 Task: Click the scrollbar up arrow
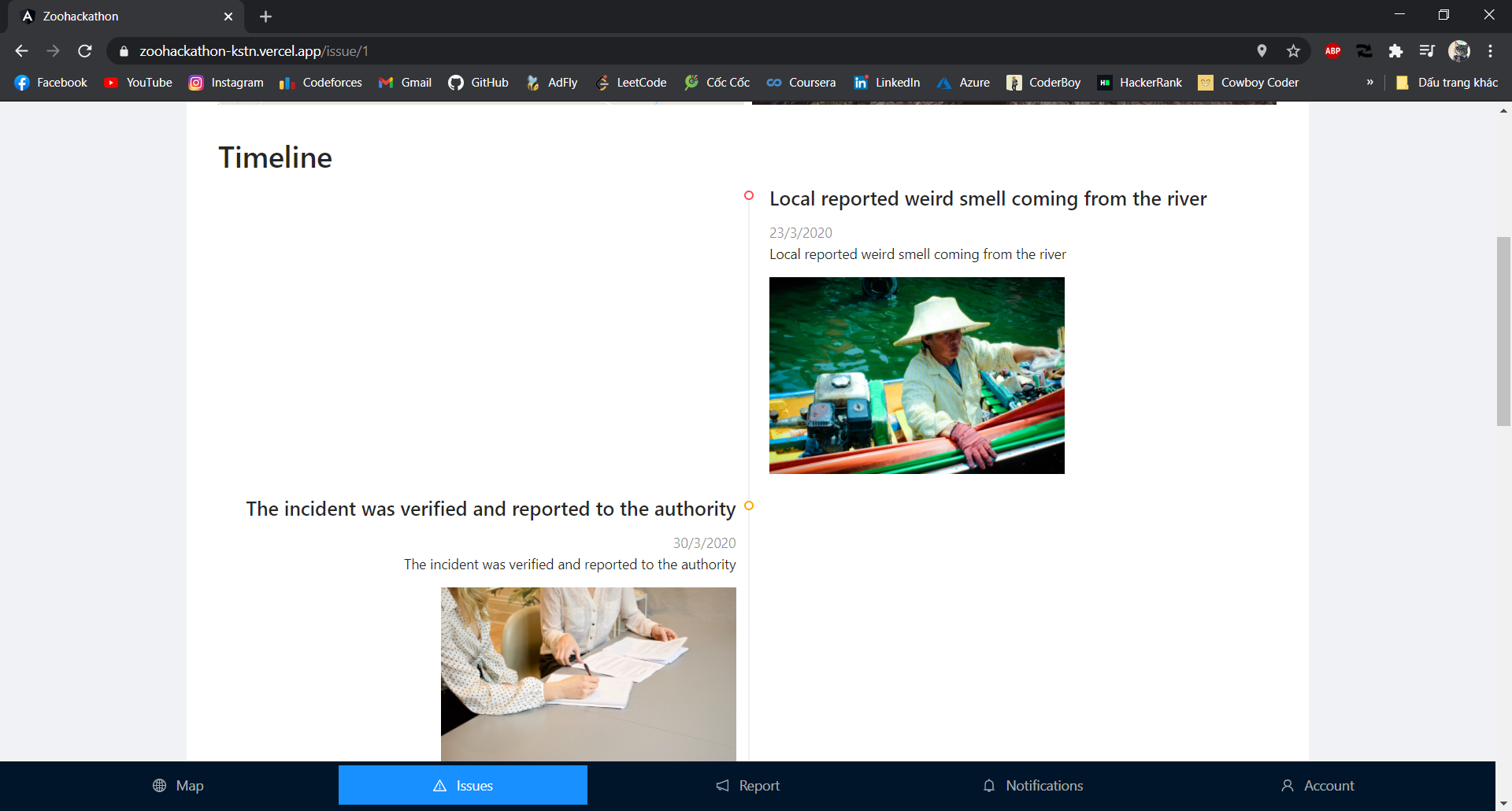(1503, 110)
